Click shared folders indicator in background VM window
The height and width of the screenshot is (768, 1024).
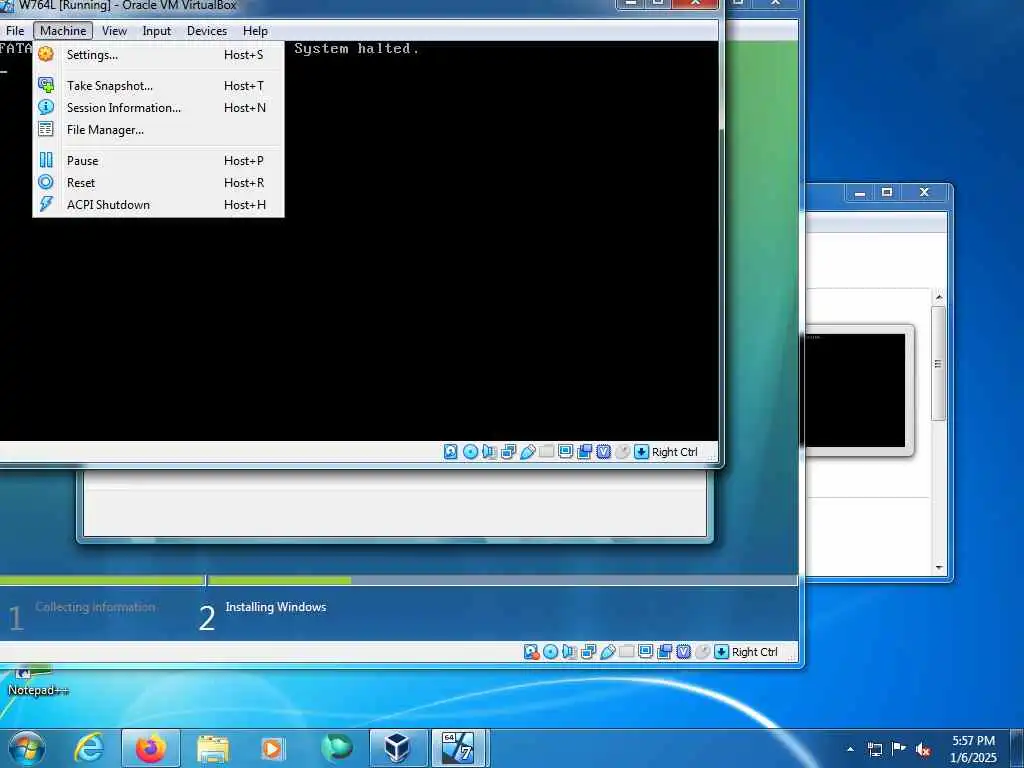click(x=626, y=652)
